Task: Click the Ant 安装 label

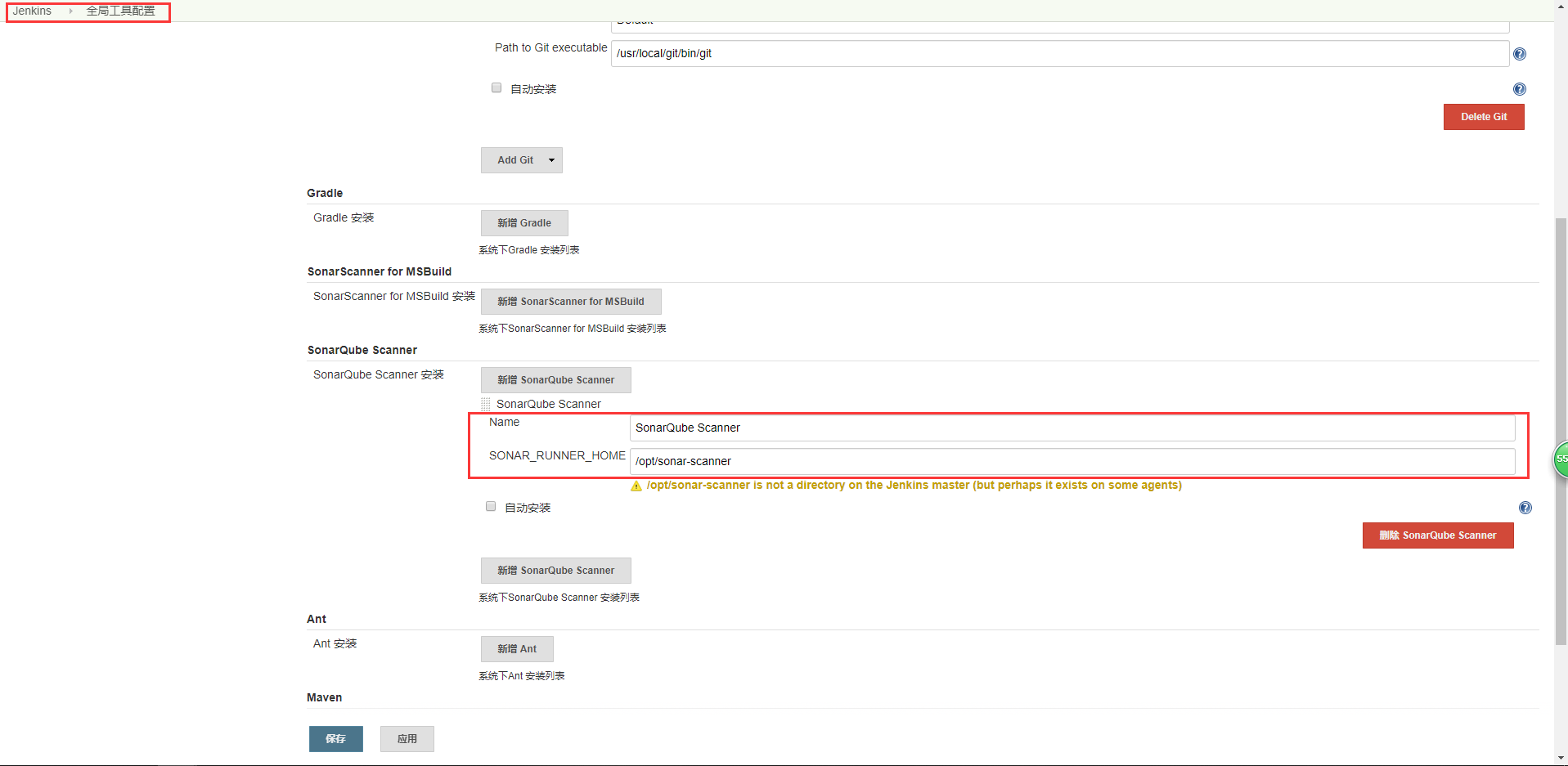Action: coord(335,643)
